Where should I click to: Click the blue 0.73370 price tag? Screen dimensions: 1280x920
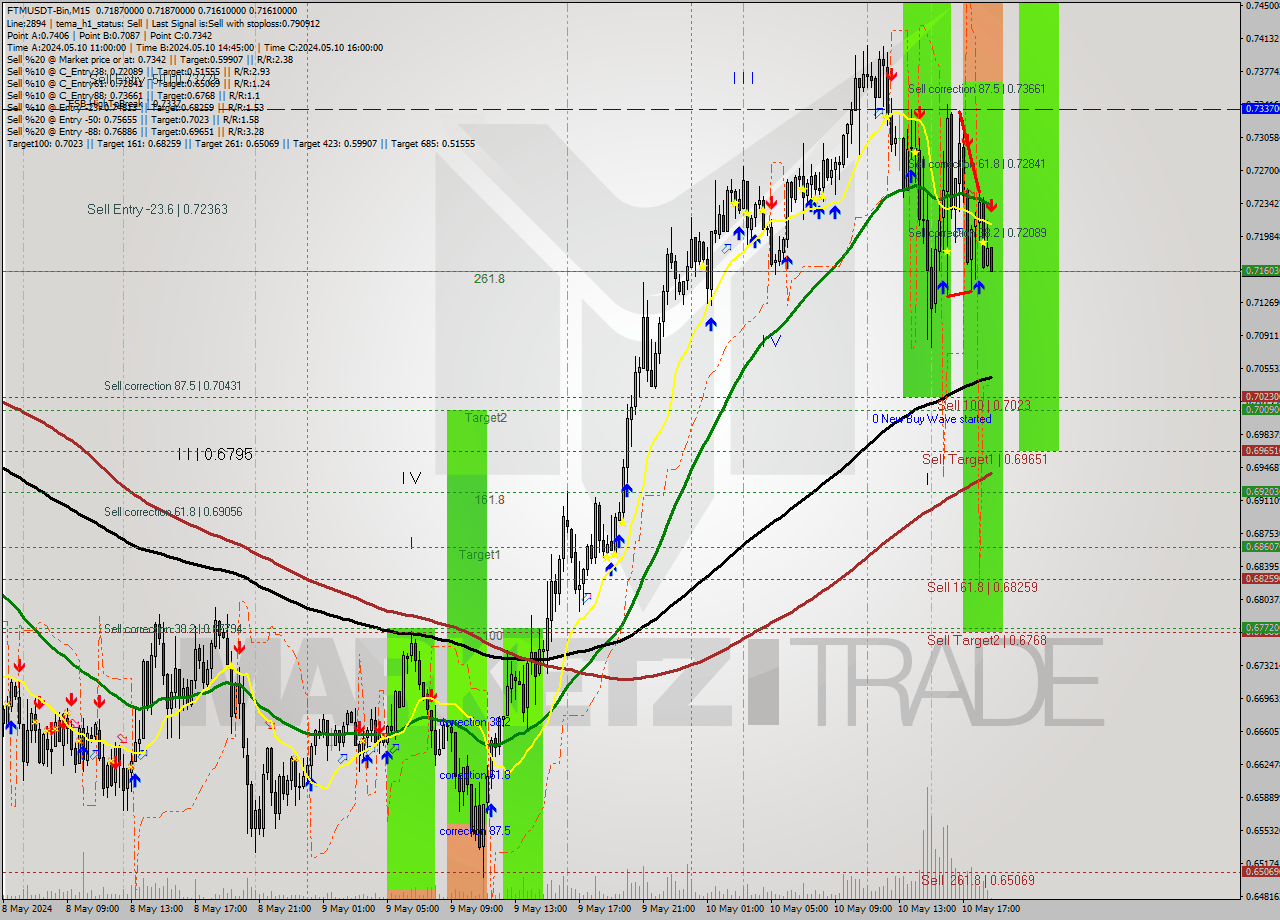tap(1260, 108)
